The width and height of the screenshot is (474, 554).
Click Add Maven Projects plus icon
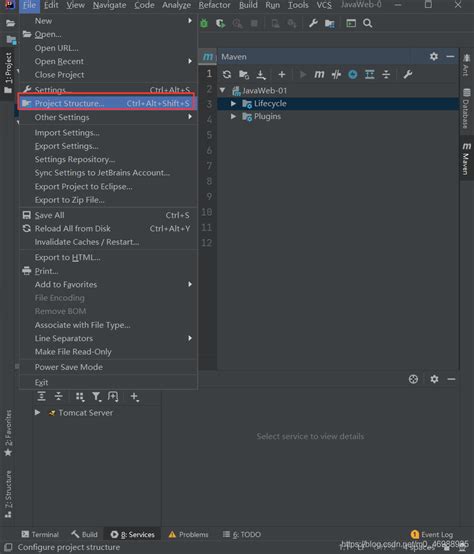[282, 75]
